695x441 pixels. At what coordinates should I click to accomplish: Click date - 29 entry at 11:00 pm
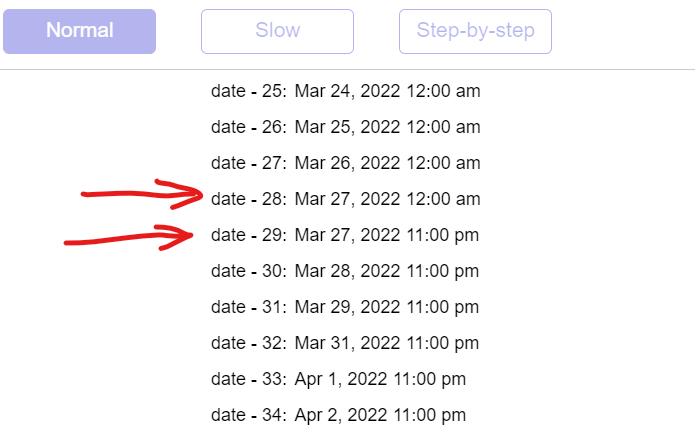pyautogui.click(x=345, y=234)
